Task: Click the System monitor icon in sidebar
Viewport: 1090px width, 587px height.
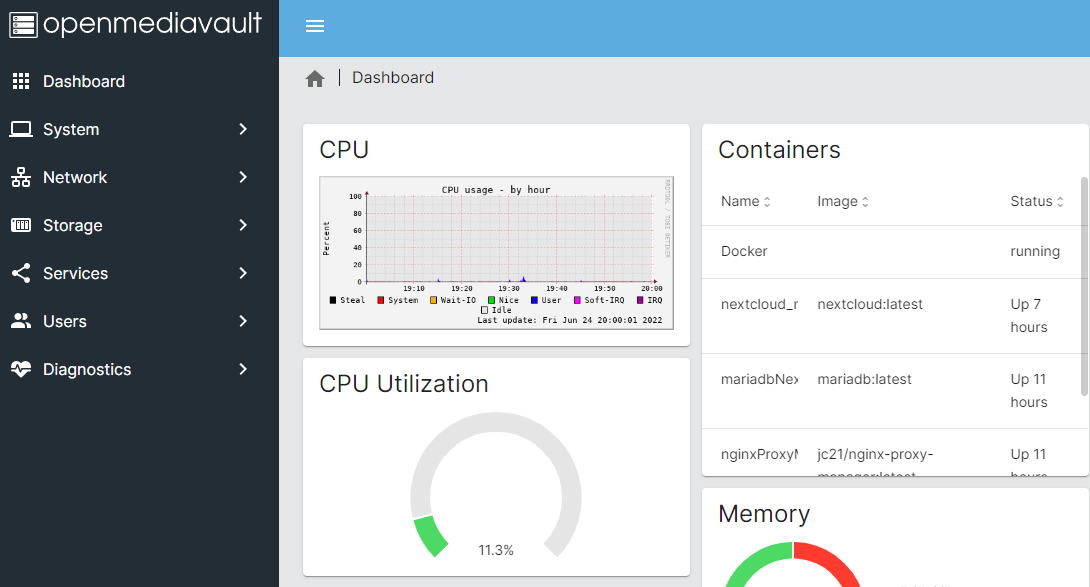Action: coord(21,129)
